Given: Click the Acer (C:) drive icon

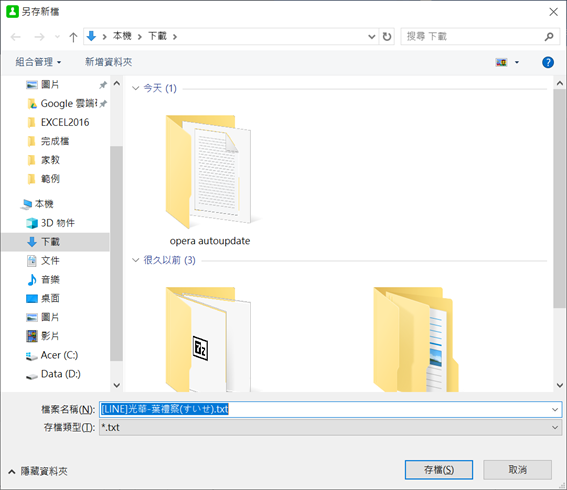Looking at the screenshot, I should point(32,356).
